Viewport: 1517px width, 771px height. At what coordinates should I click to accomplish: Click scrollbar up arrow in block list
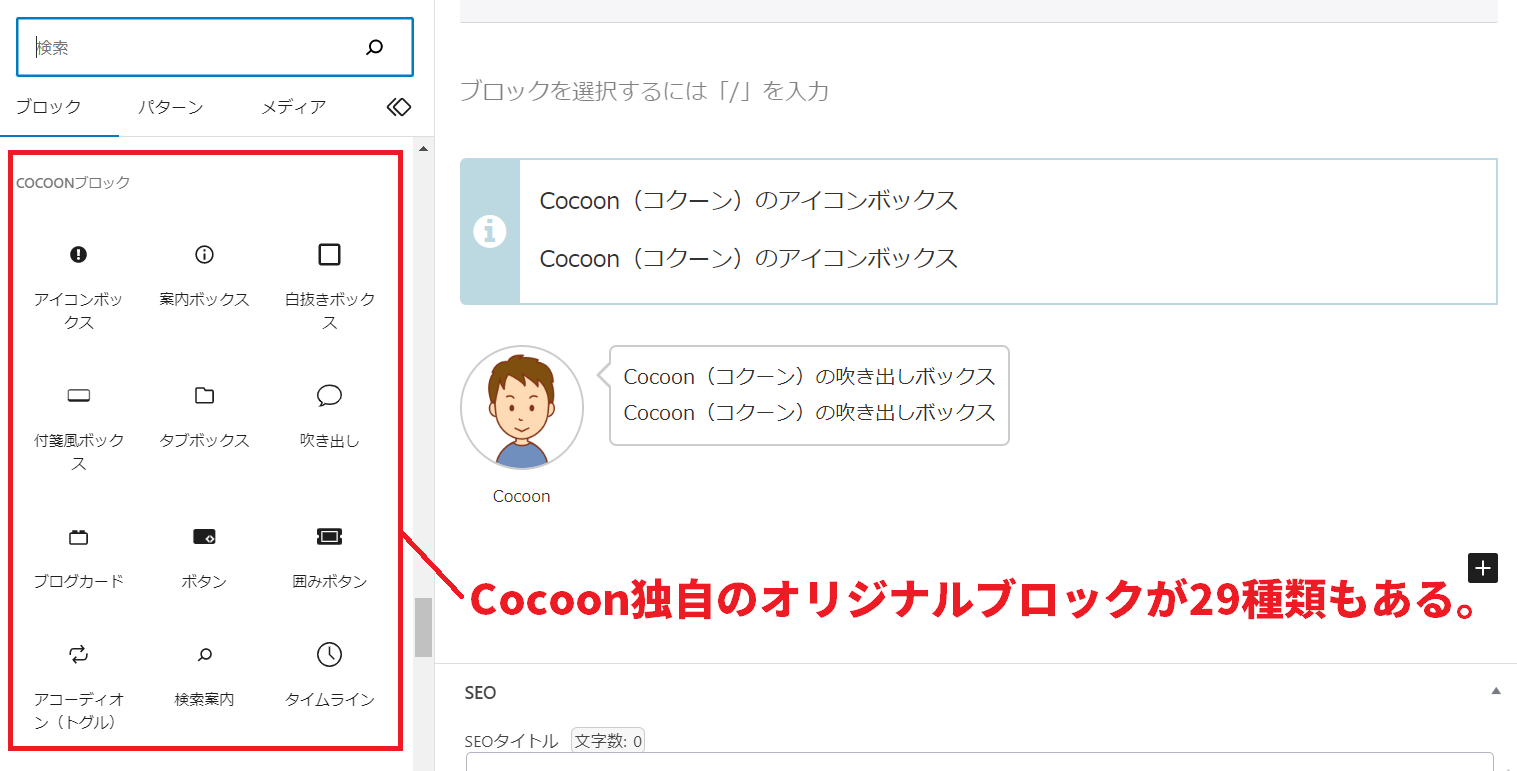pyautogui.click(x=423, y=148)
